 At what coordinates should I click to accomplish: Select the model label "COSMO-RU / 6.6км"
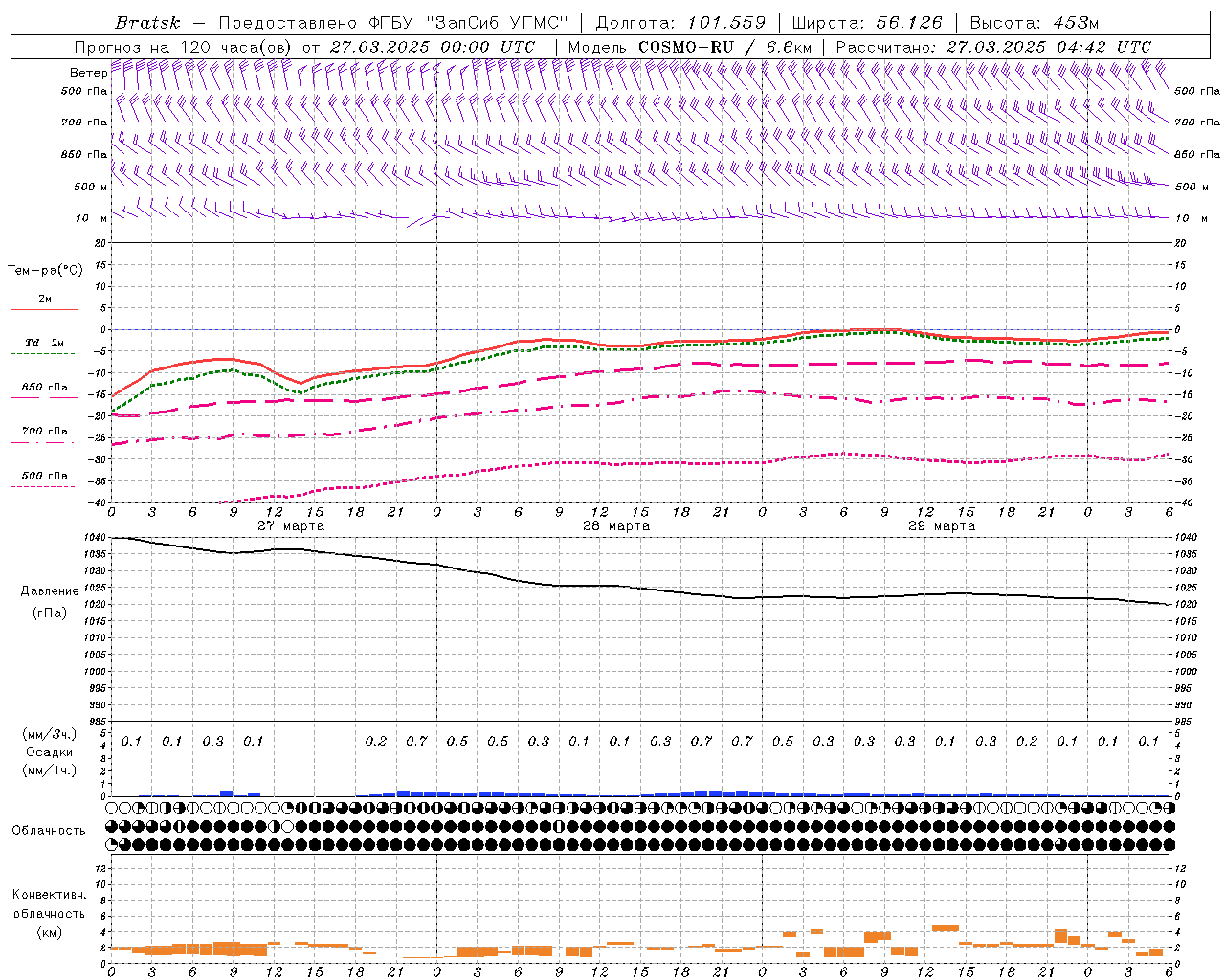725,47
